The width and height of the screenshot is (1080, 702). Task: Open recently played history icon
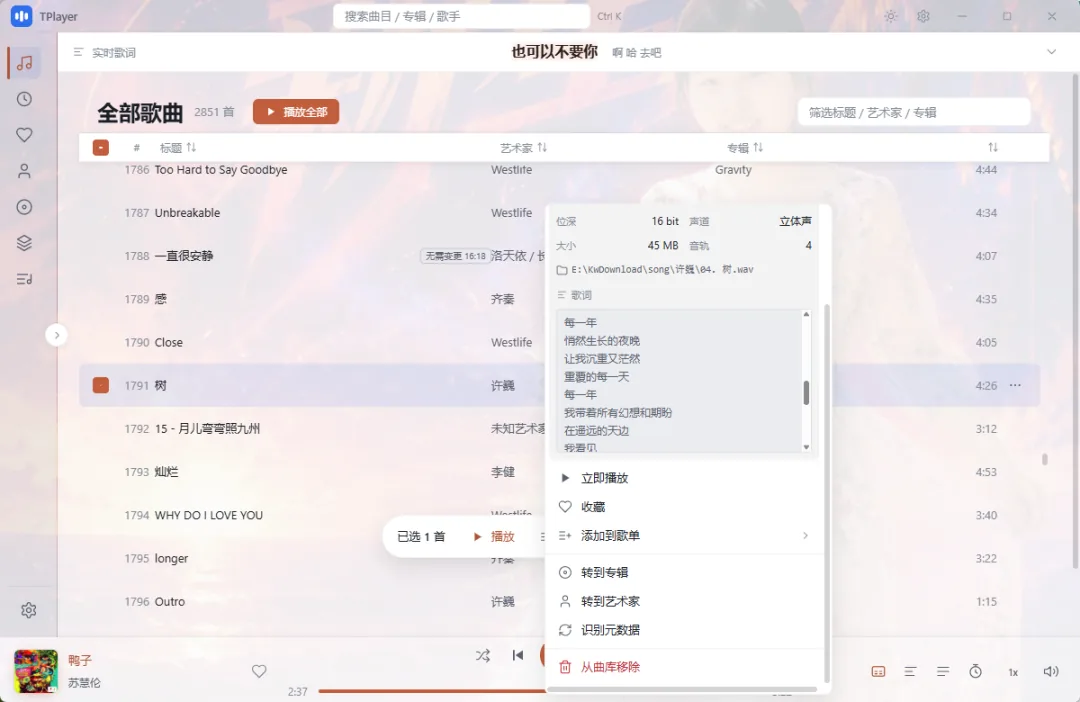(x=24, y=99)
